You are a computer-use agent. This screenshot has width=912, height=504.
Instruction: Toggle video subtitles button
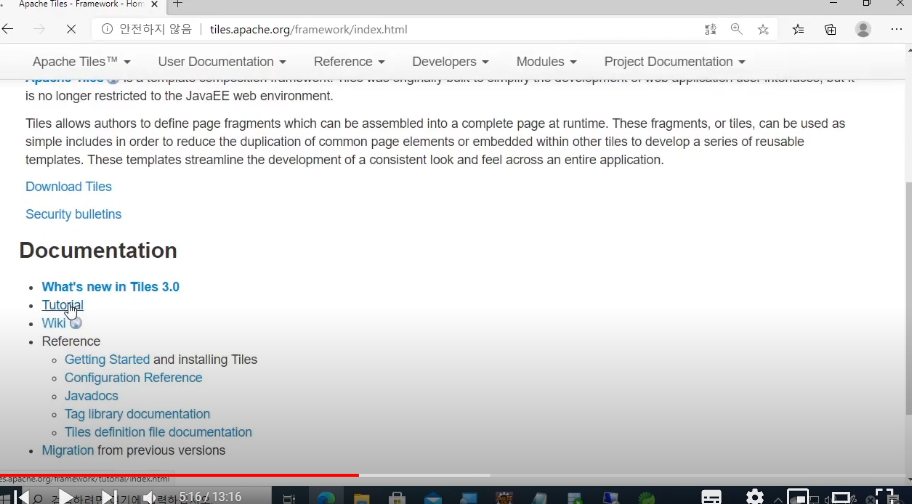click(711, 497)
